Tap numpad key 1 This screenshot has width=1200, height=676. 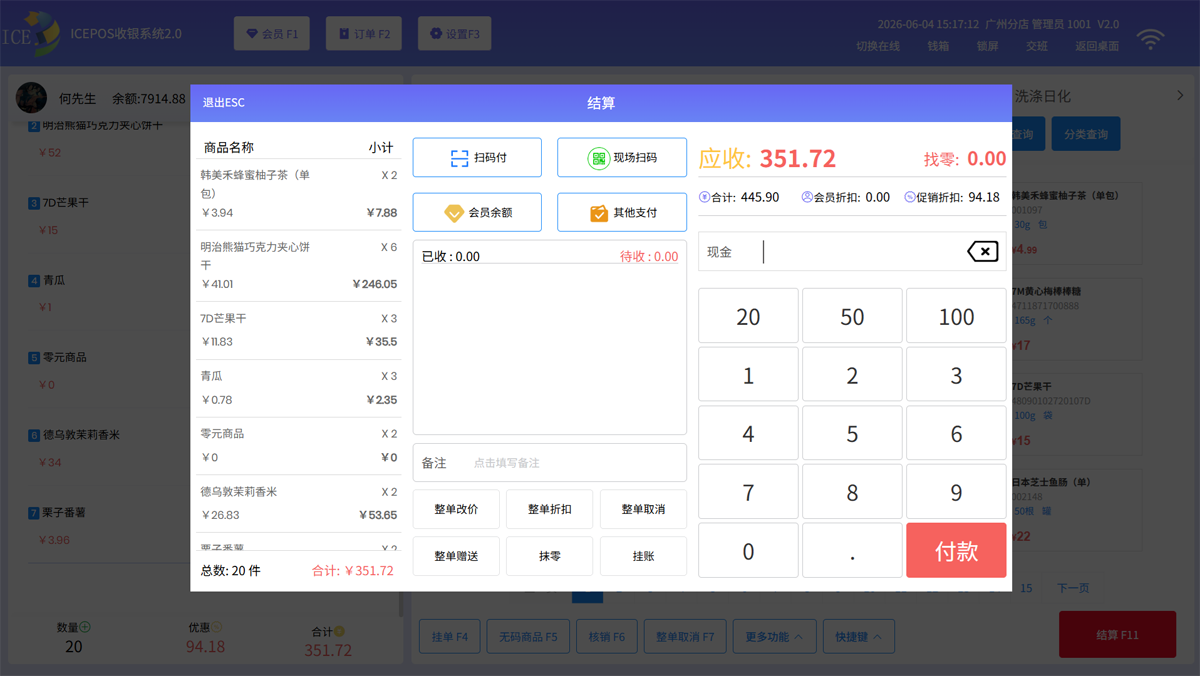[x=748, y=375]
